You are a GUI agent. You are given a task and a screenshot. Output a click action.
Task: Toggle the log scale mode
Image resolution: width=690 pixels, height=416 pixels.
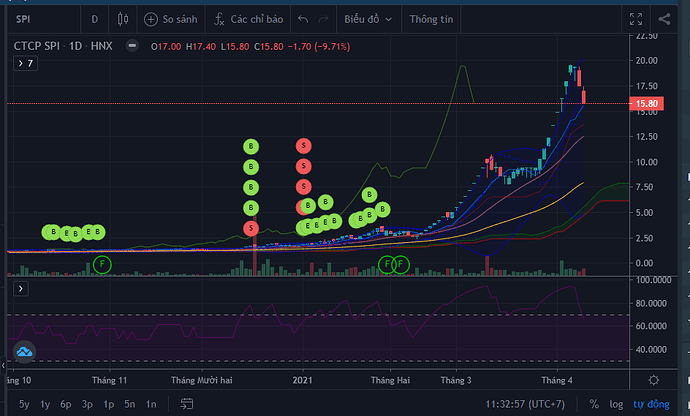pos(618,404)
